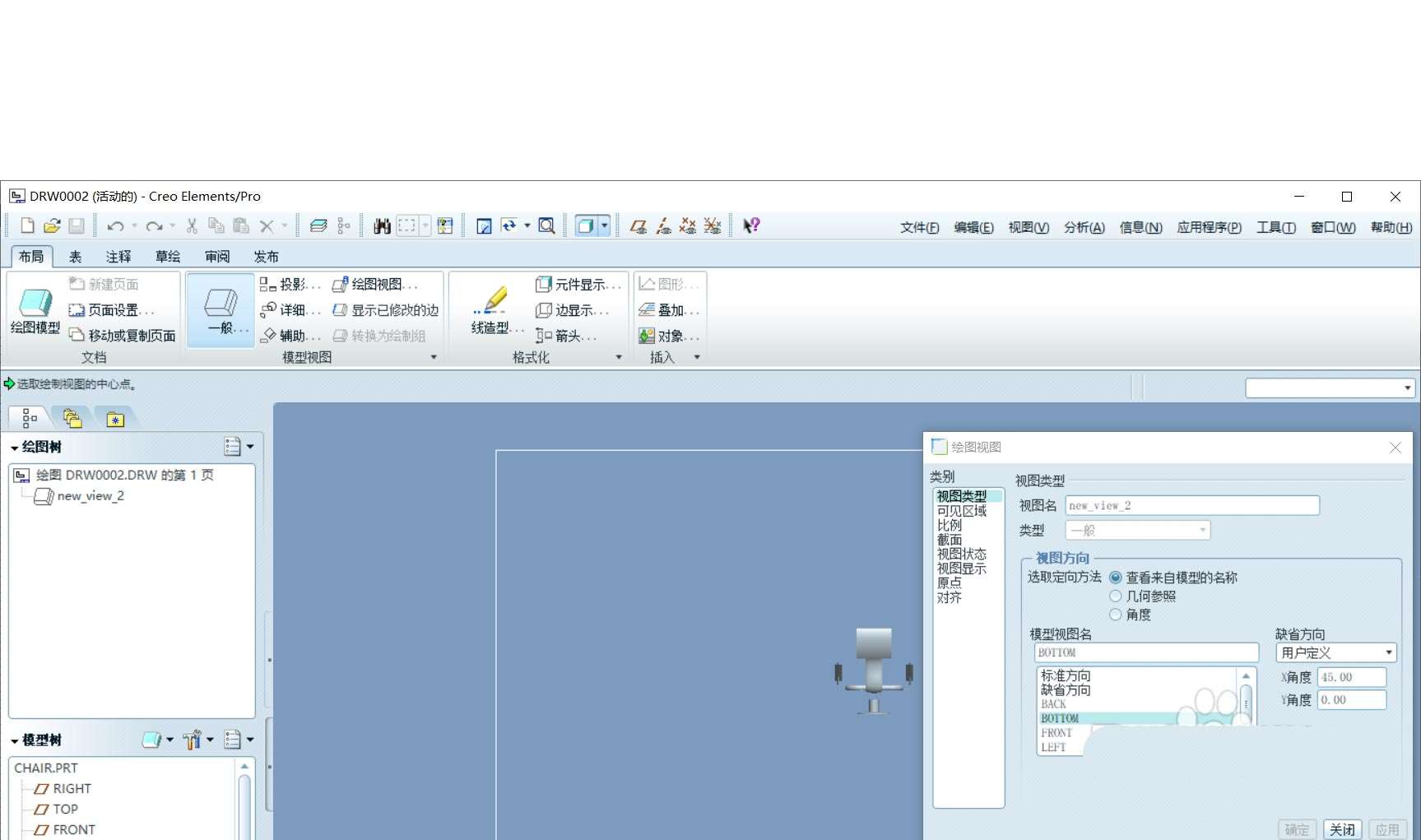Click the 投影 projection view icon
This screenshot has height=840, width=1421.
[x=267, y=285]
